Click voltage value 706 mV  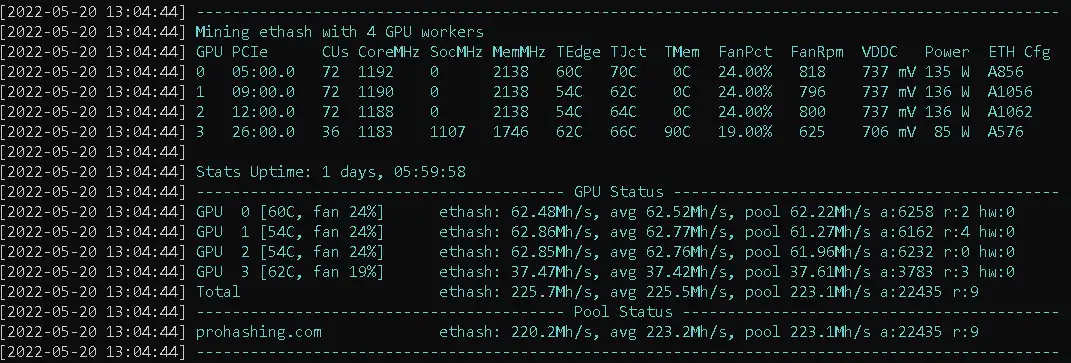(889, 131)
